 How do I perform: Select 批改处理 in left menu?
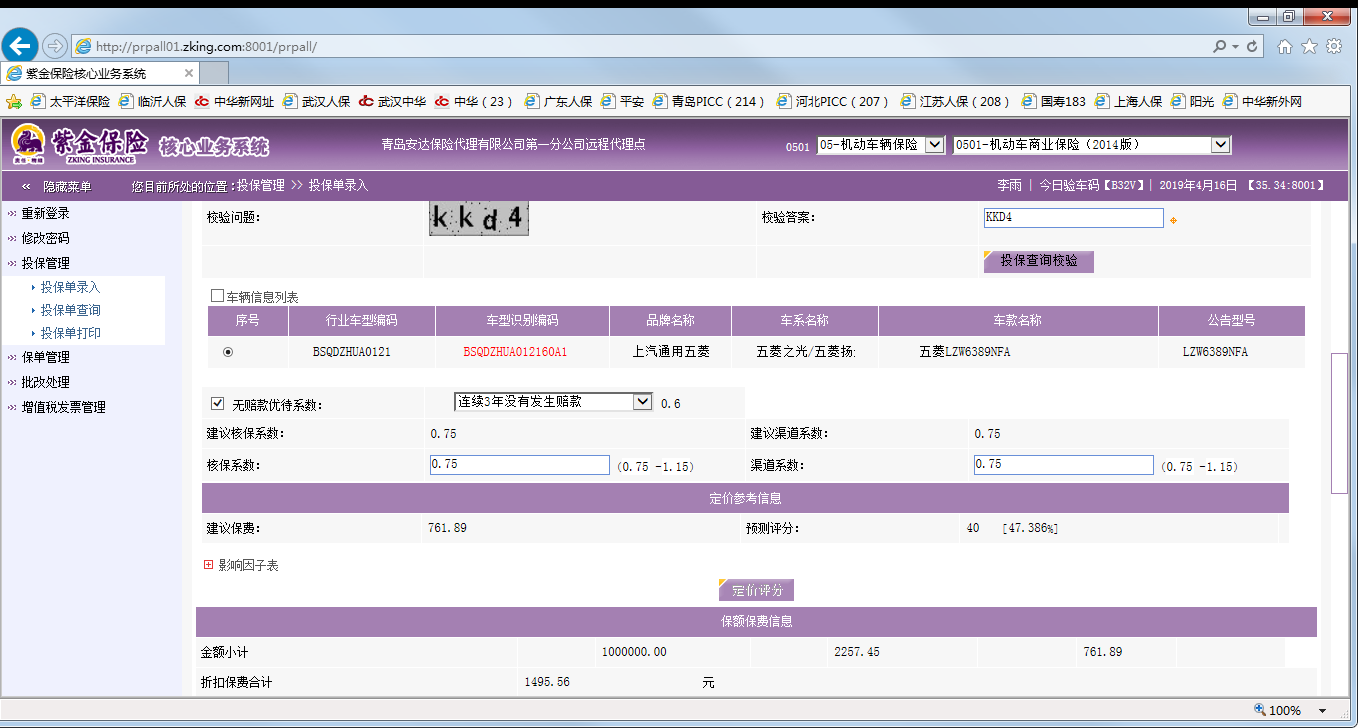coord(45,382)
